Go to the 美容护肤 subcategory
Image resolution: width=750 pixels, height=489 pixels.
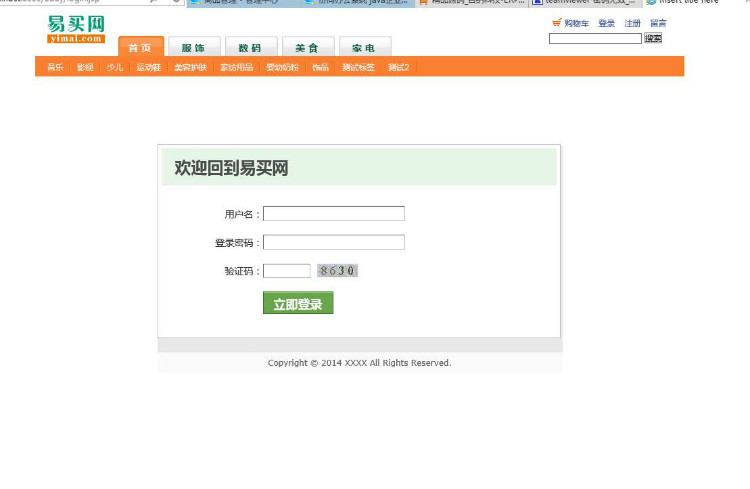190,67
